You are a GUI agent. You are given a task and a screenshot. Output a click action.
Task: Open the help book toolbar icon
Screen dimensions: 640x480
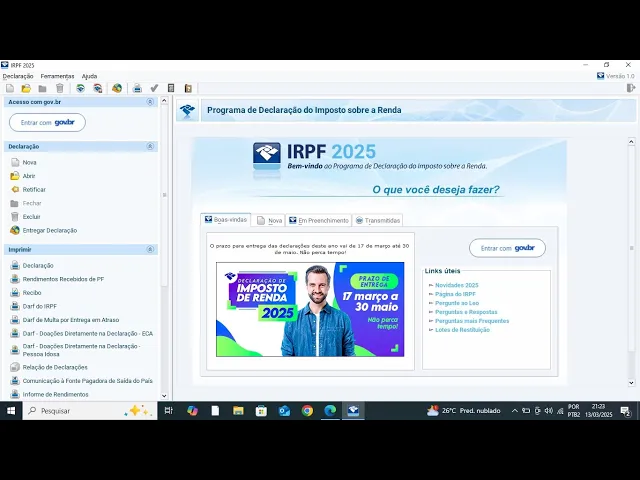[188, 88]
